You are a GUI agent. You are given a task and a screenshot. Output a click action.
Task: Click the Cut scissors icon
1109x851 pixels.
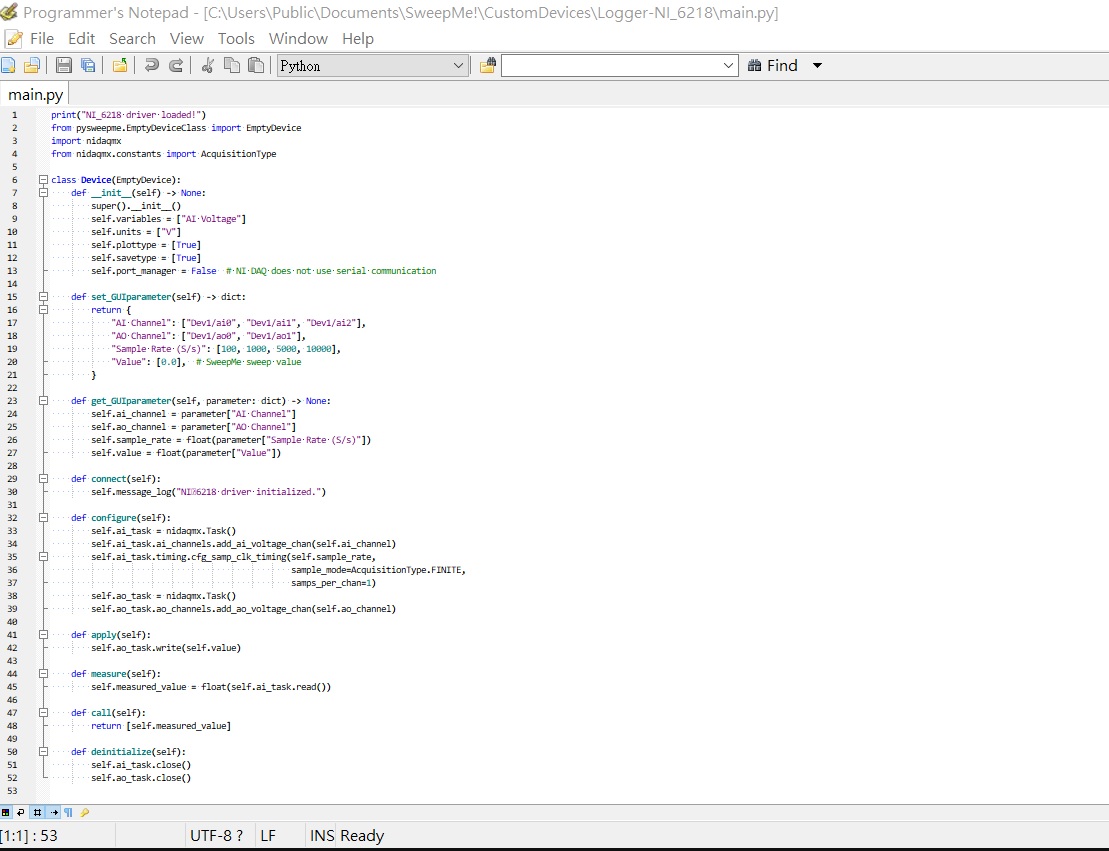tap(207, 66)
